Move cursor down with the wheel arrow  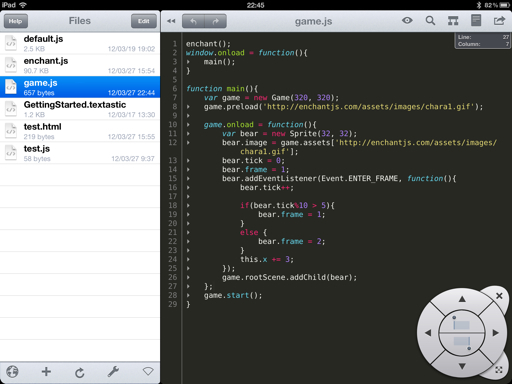[462, 366]
